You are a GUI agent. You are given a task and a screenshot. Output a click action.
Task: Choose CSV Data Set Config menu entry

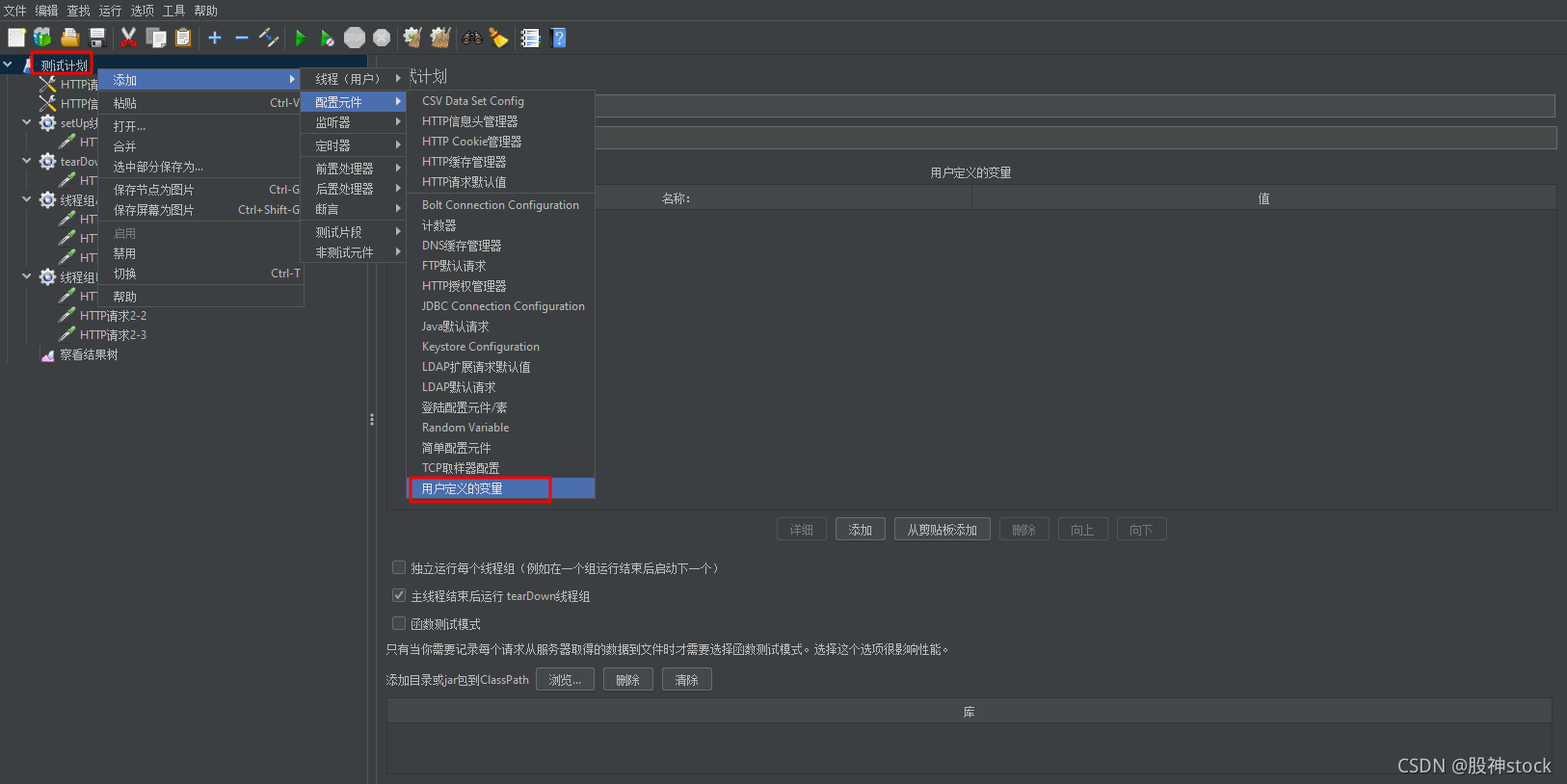click(501, 100)
